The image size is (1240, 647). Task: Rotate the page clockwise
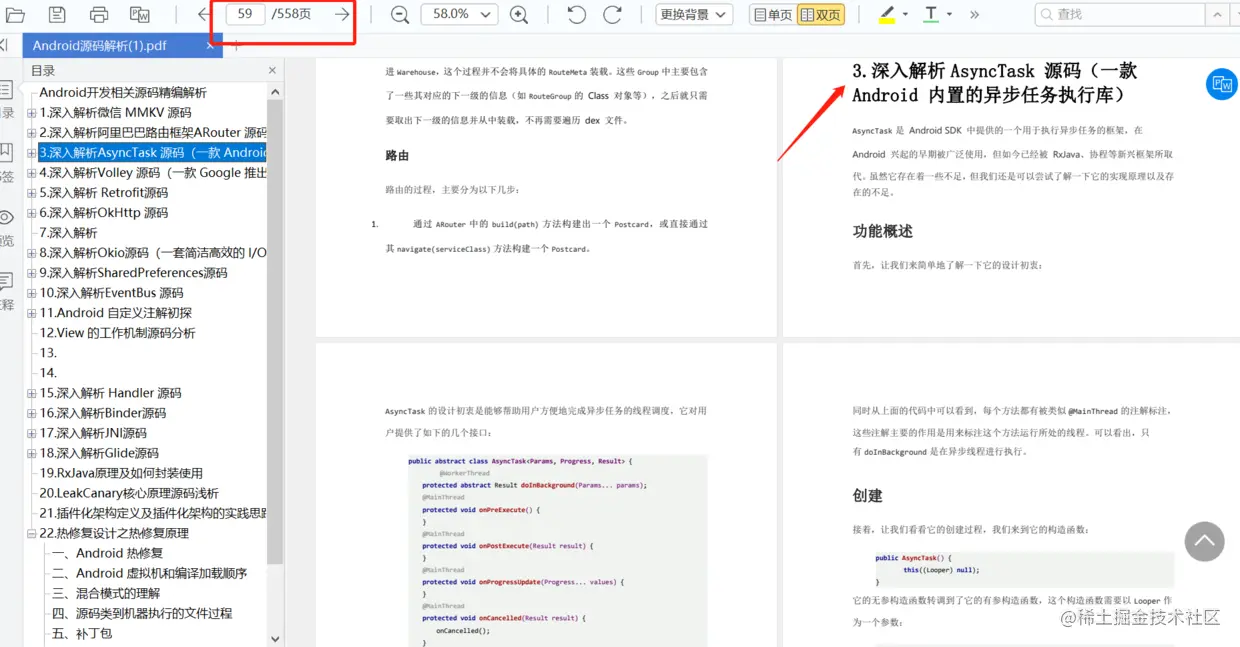(x=612, y=14)
